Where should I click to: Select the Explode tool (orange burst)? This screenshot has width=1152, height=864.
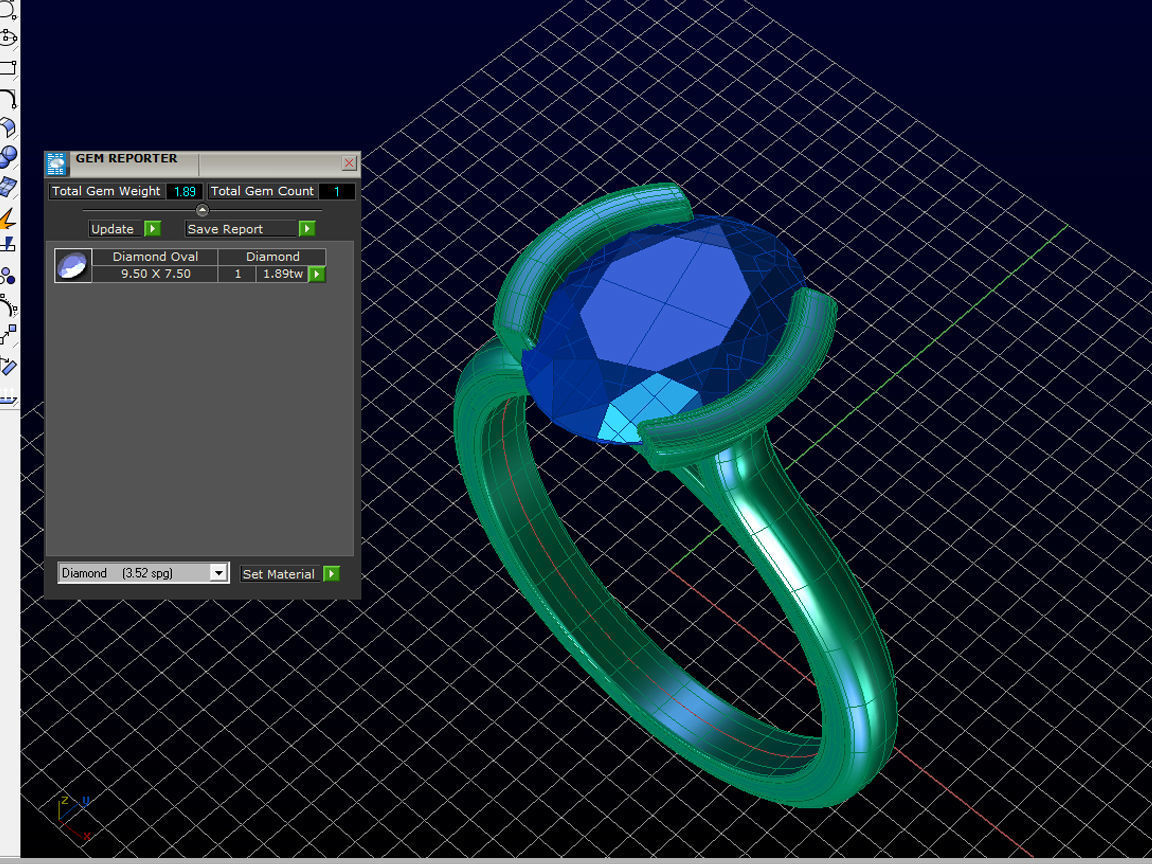(x=7, y=217)
